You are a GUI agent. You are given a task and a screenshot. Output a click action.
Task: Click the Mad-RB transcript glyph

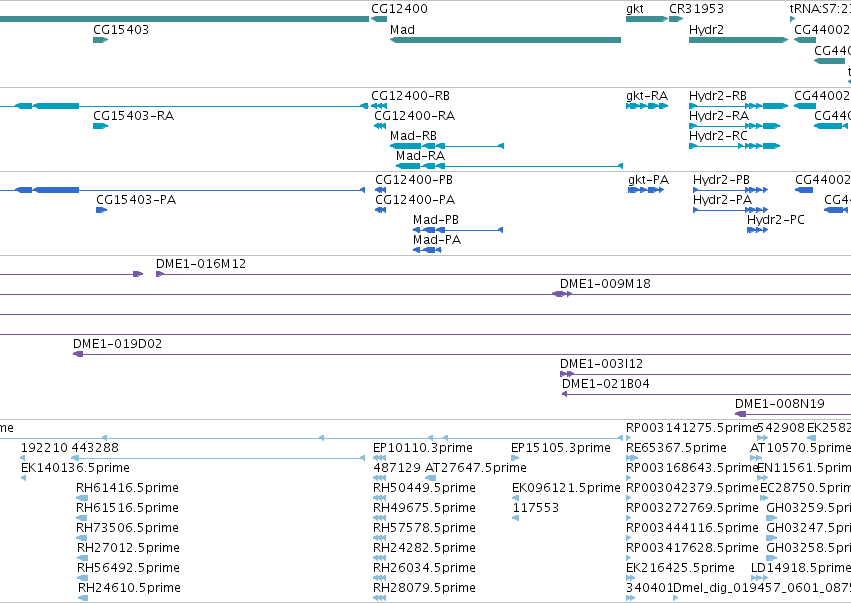point(447,146)
